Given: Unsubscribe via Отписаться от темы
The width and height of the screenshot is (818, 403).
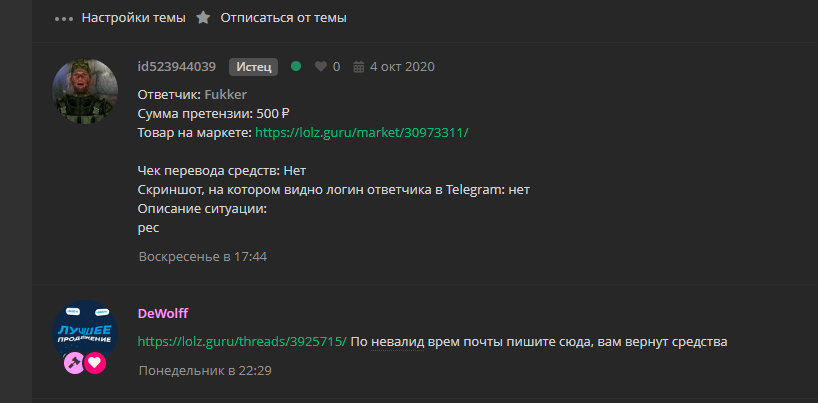Looking at the screenshot, I should coord(283,18).
